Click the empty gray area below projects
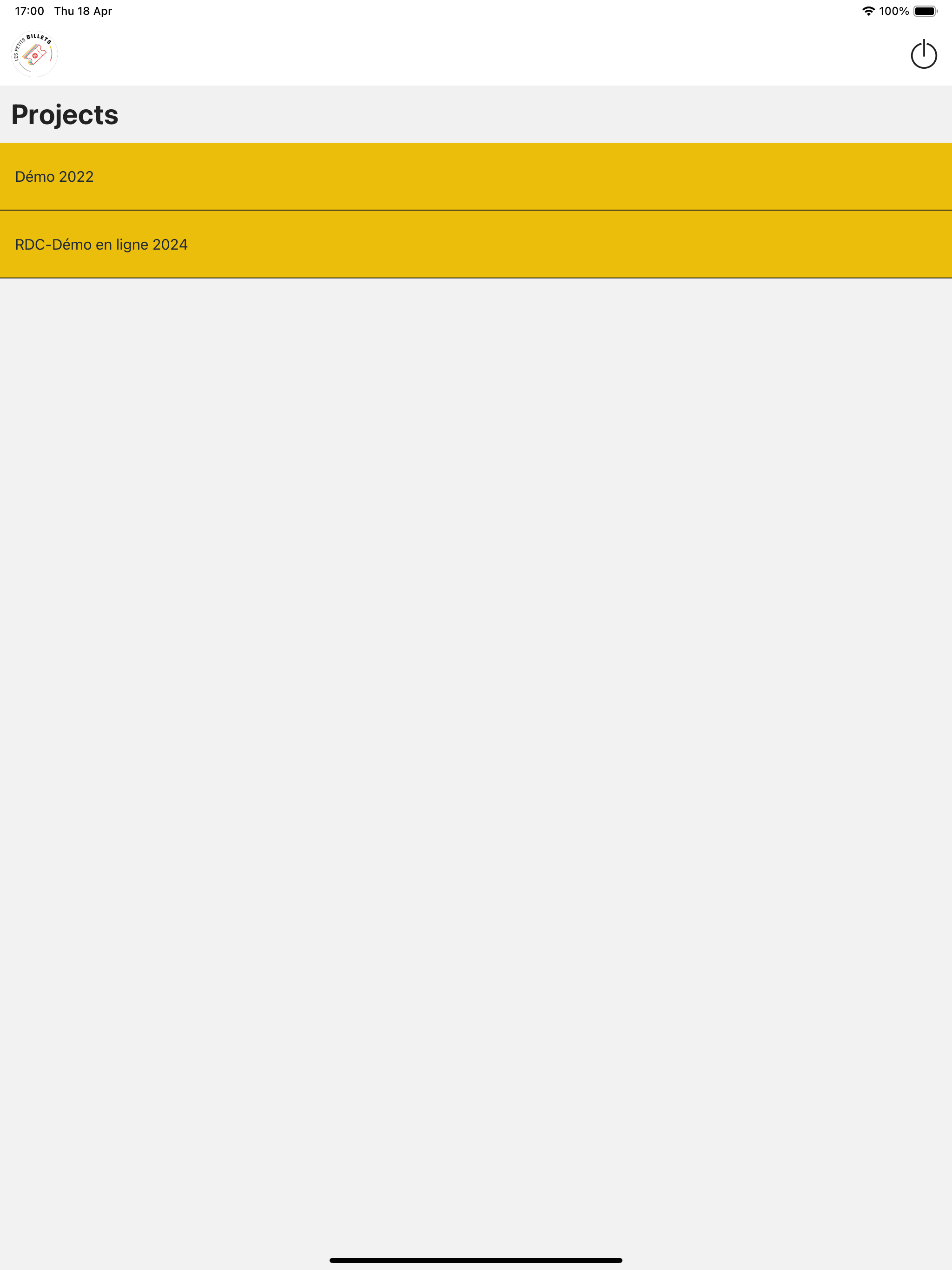 click(476, 747)
